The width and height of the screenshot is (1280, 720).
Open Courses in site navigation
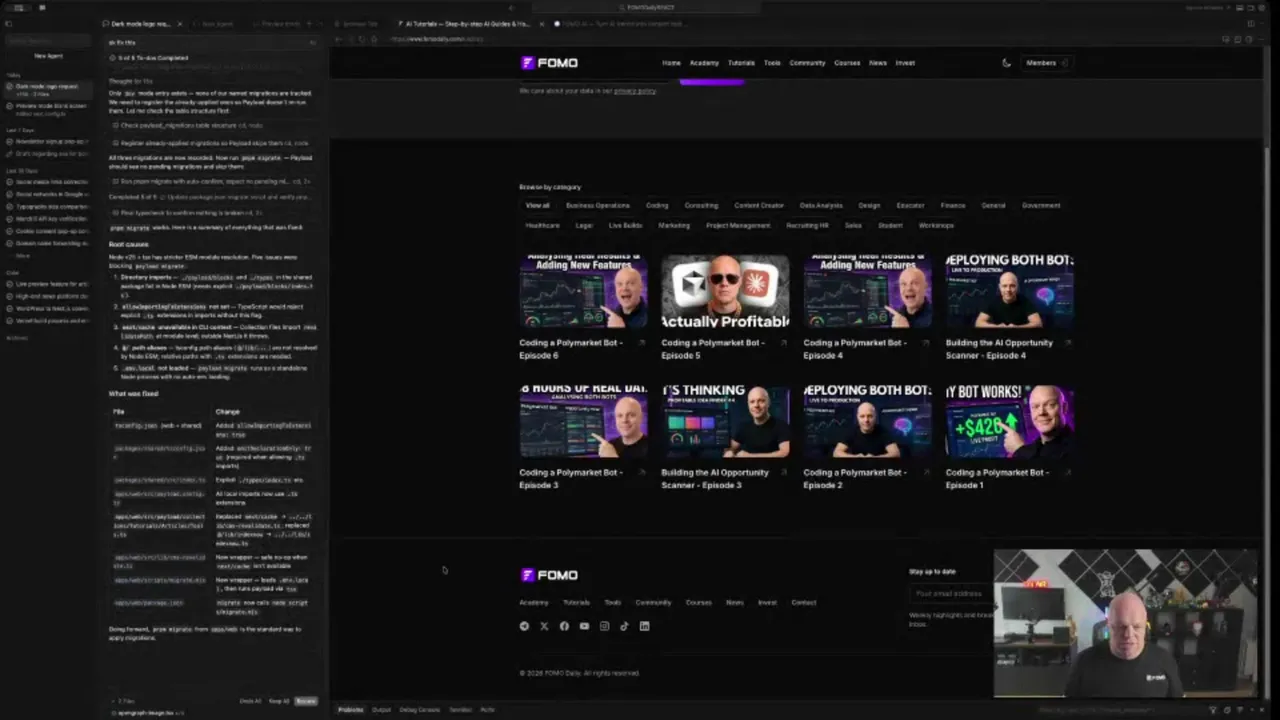click(847, 63)
